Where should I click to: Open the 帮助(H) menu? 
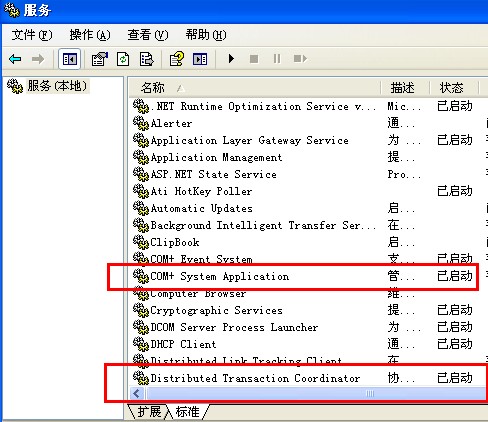(206, 35)
